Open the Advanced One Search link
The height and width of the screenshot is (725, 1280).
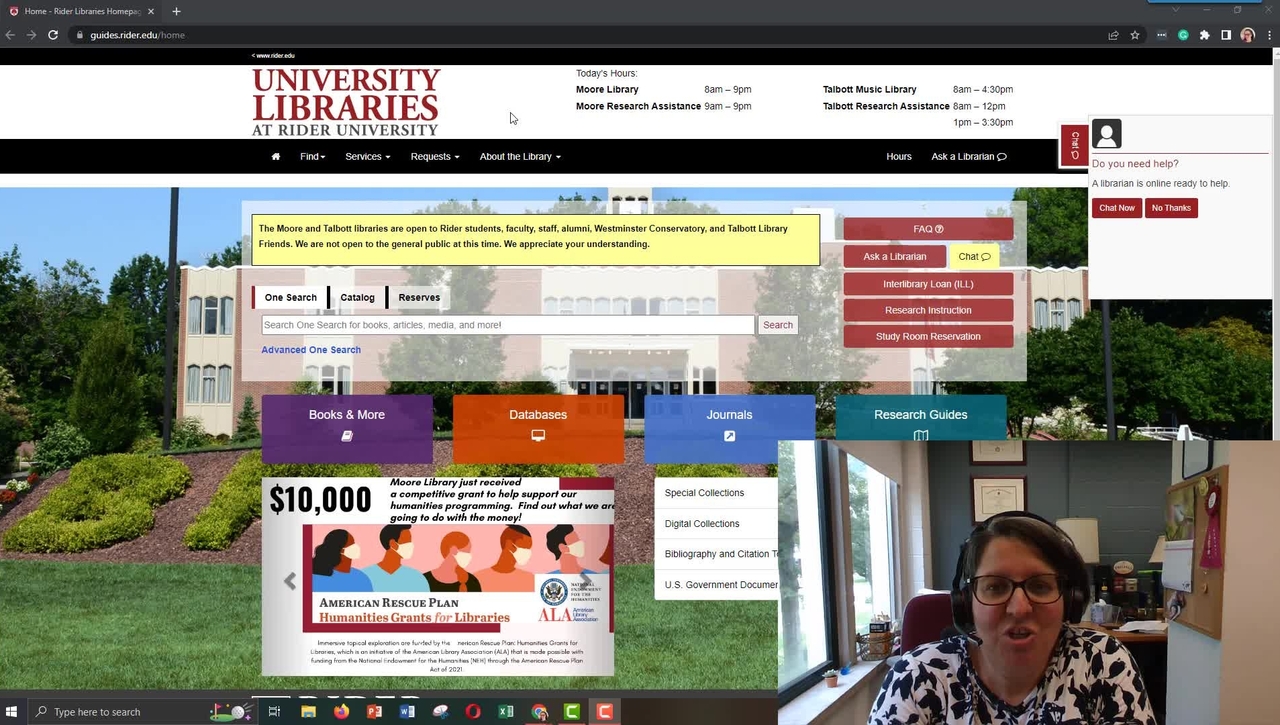311,350
